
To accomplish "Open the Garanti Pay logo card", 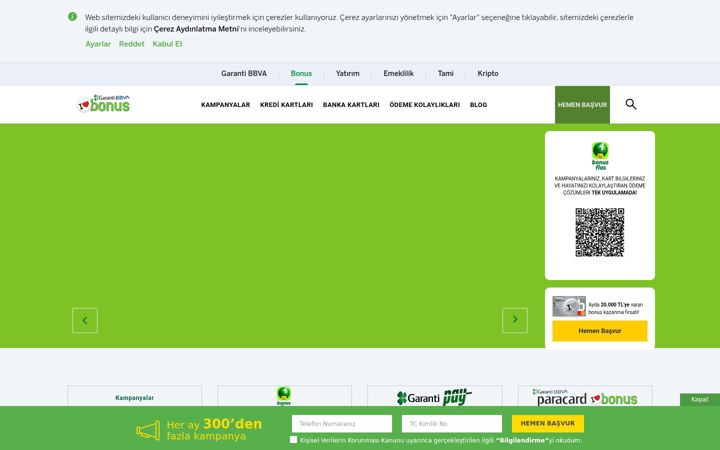I will [x=435, y=396].
